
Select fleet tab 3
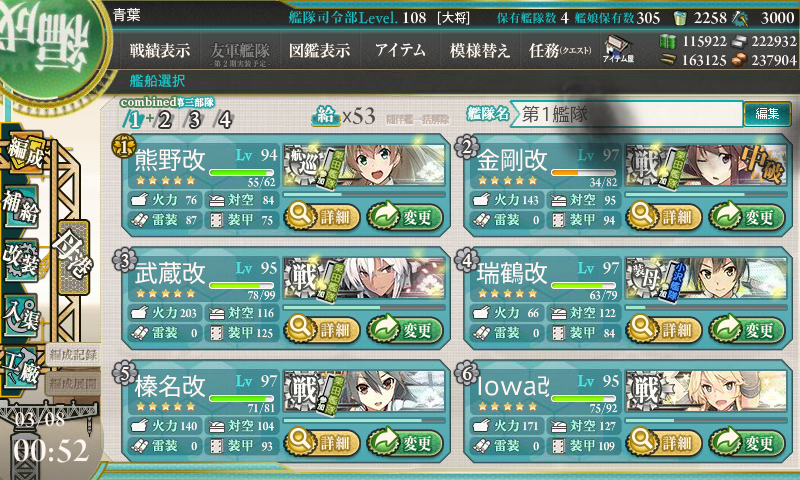(x=194, y=120)
